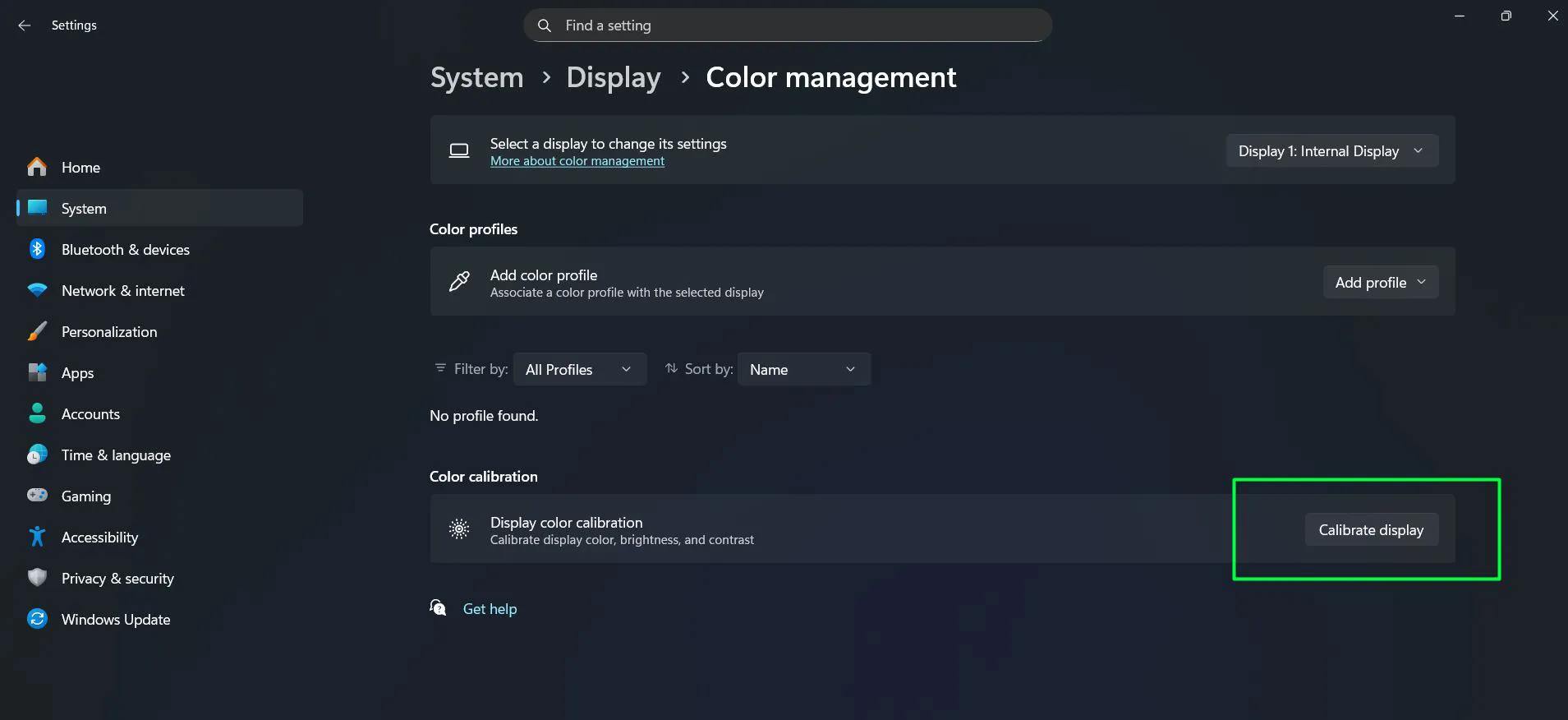
Task: Open Apps settings page
Action: pyautogui.click(x=159, y=372)
